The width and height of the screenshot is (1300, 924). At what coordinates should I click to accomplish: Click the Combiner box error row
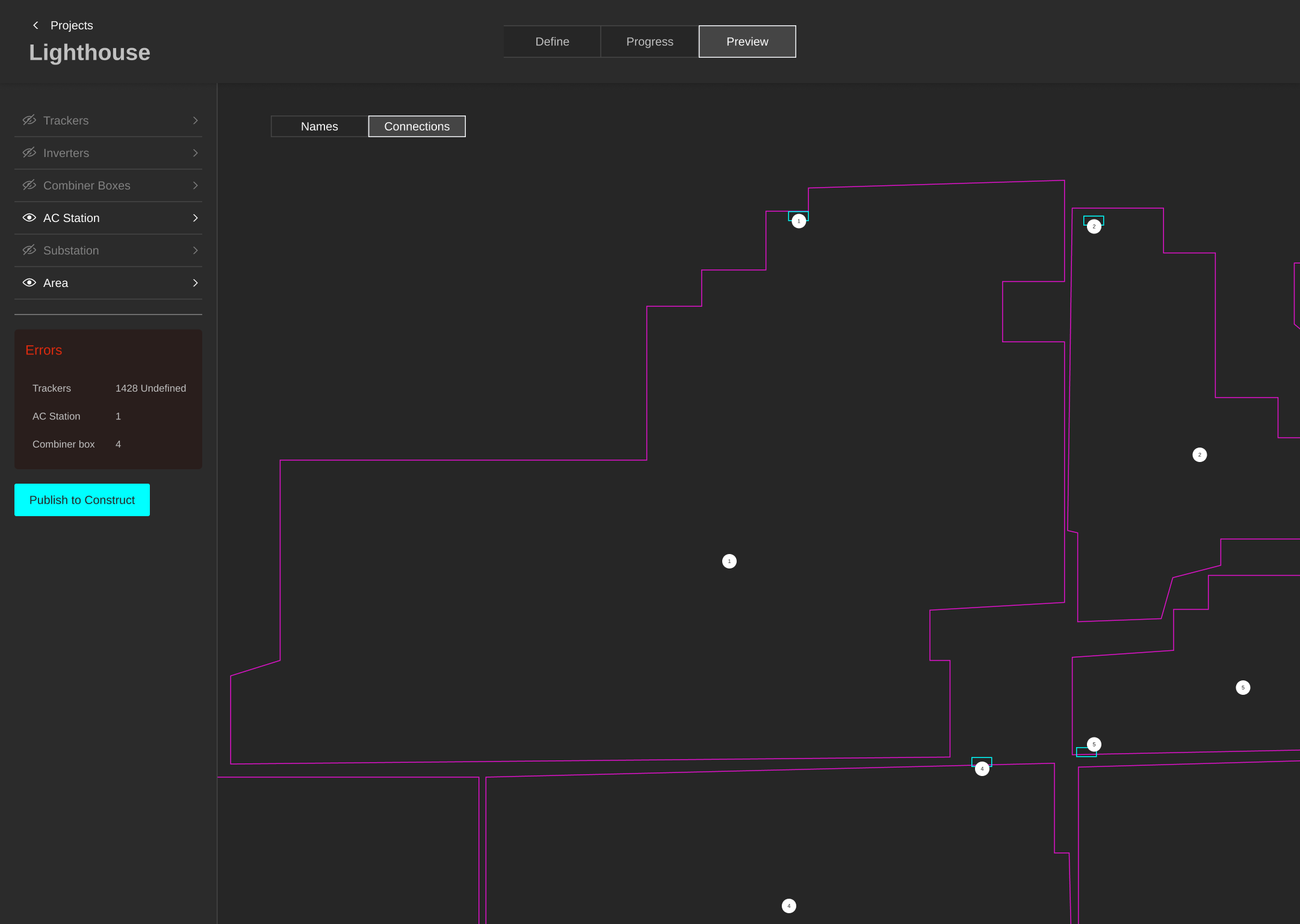[108, 444]
